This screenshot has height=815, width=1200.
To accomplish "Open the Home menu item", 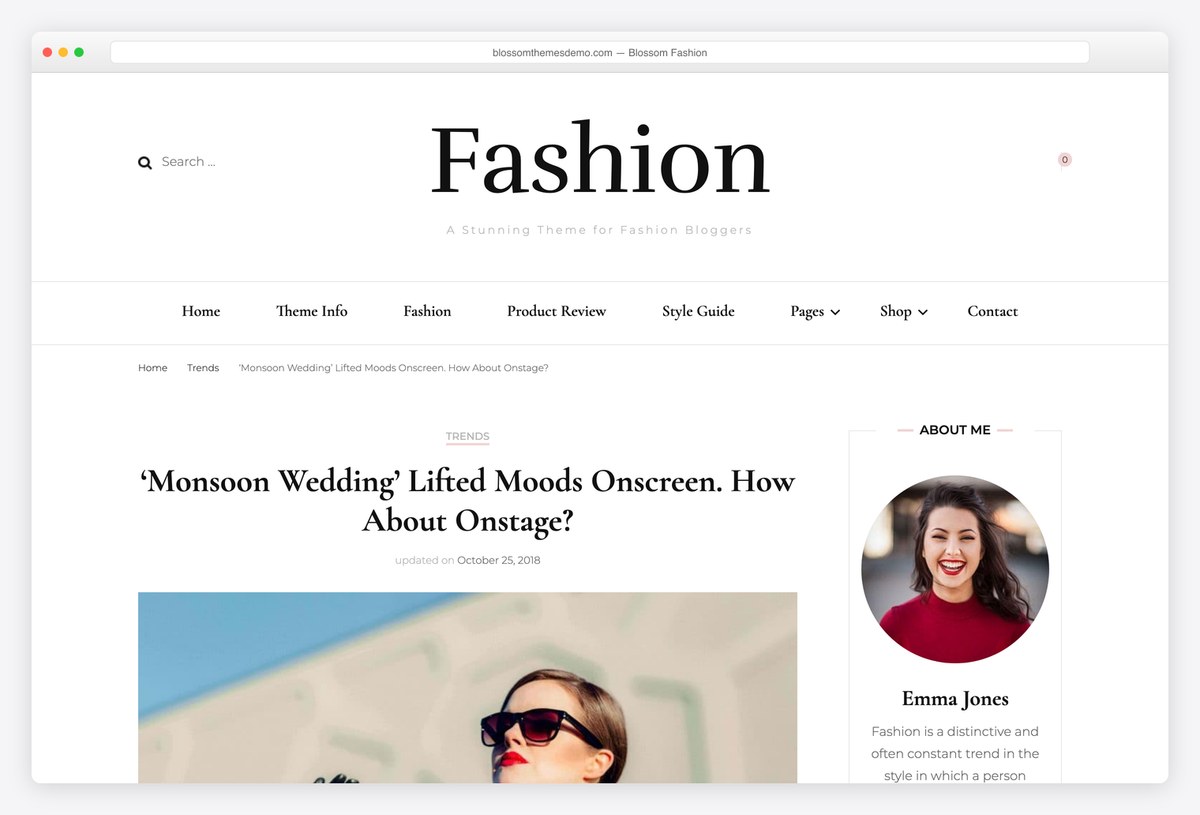I will tap(201, 311).
